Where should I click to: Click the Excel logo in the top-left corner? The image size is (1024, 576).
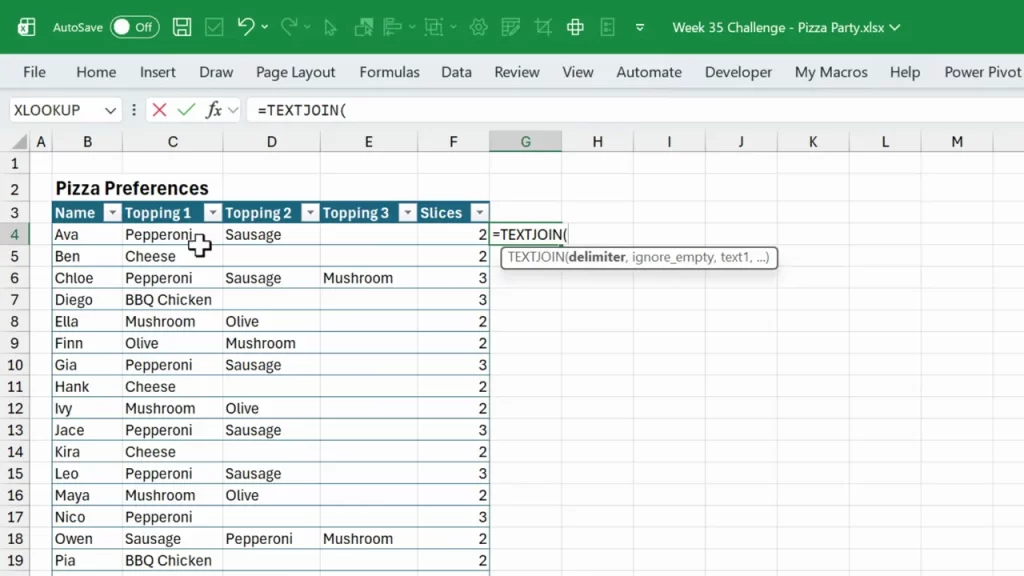click(x=25, y=27)
